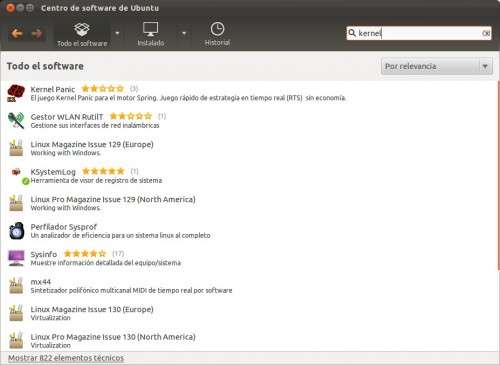Open the Instalado section

pyautogui.click(x=151, y=34)
